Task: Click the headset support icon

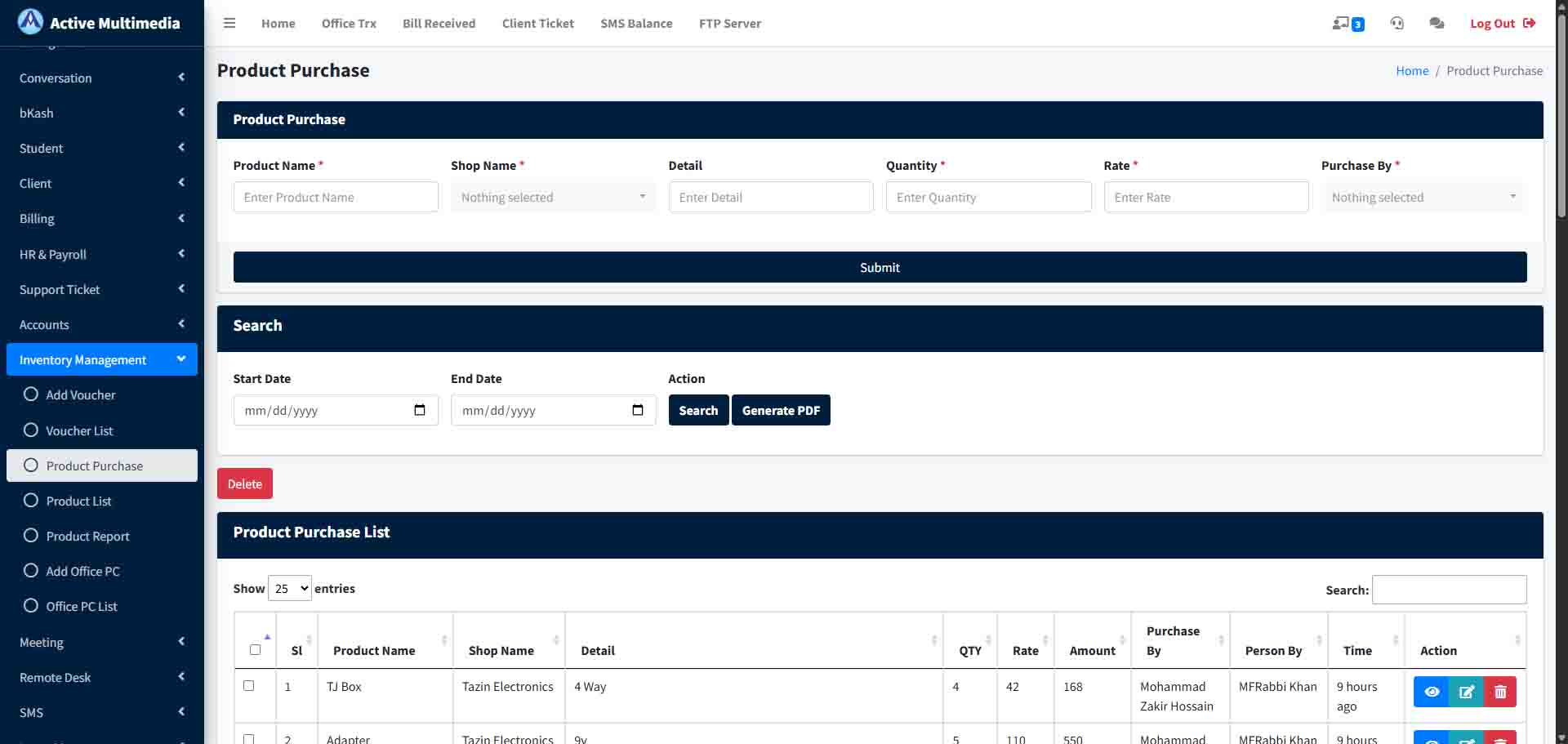Action: click(x=1397, y=23)
